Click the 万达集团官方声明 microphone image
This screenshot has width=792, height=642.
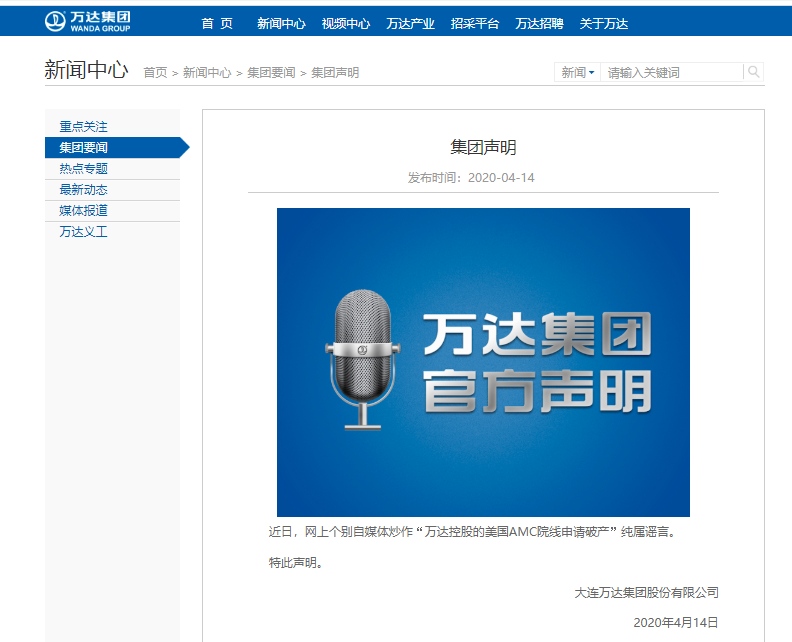coord(483,362)
